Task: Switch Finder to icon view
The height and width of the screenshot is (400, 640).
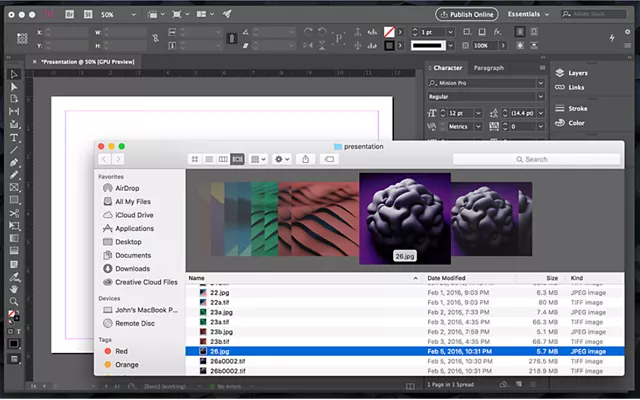Action: (x=195, y=159)
